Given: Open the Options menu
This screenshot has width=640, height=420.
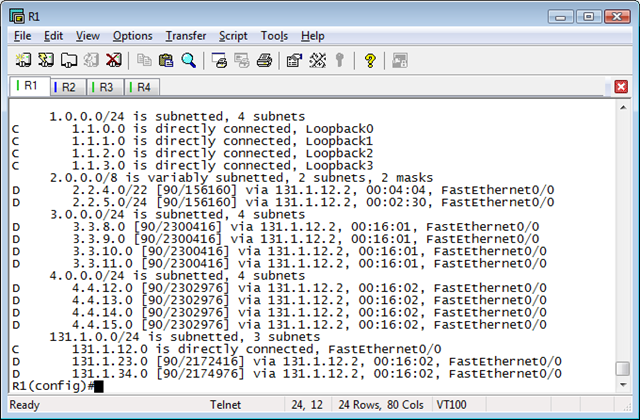Looking at the screenshot, I should pos(133,36).
